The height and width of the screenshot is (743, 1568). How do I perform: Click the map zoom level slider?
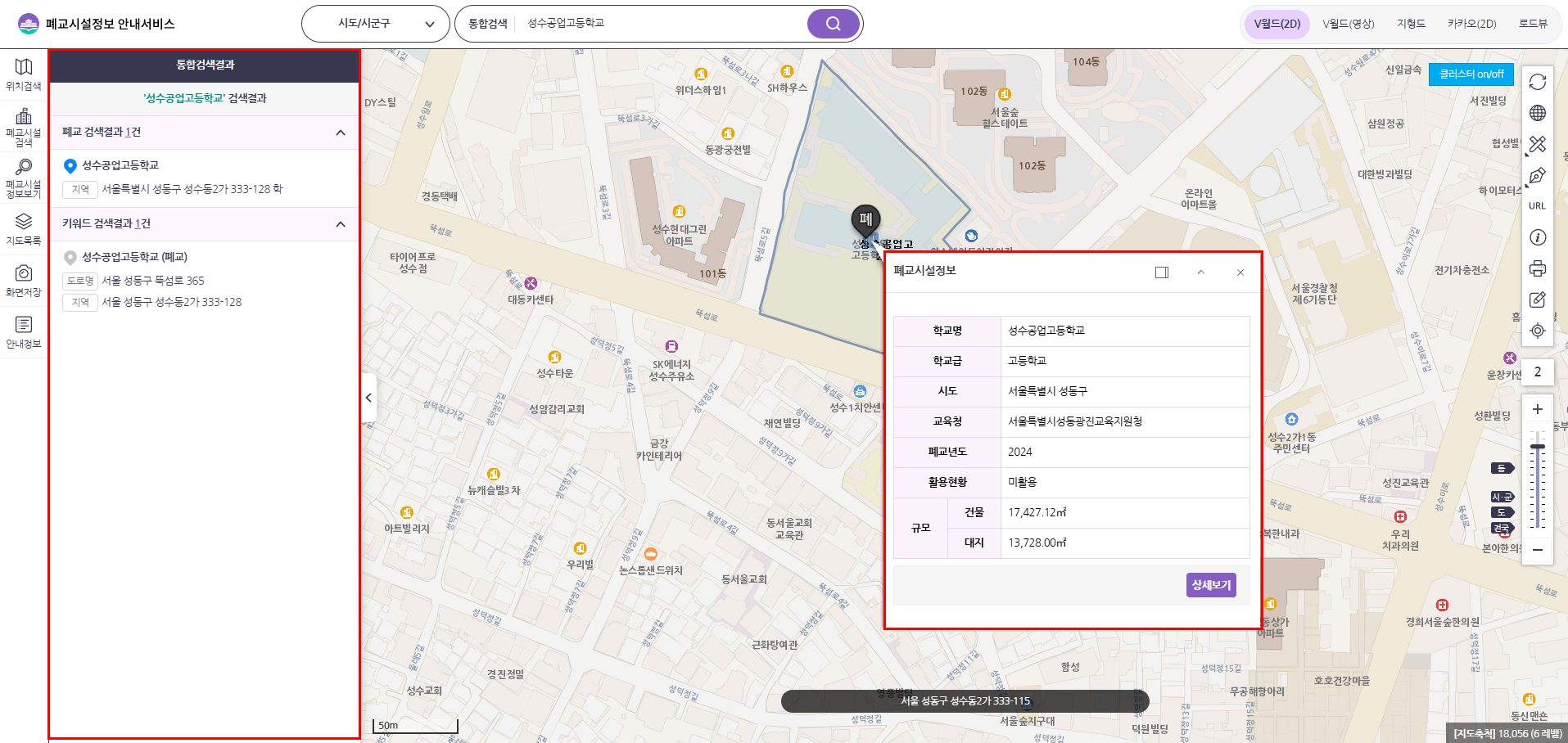(x=1538, y=483)
